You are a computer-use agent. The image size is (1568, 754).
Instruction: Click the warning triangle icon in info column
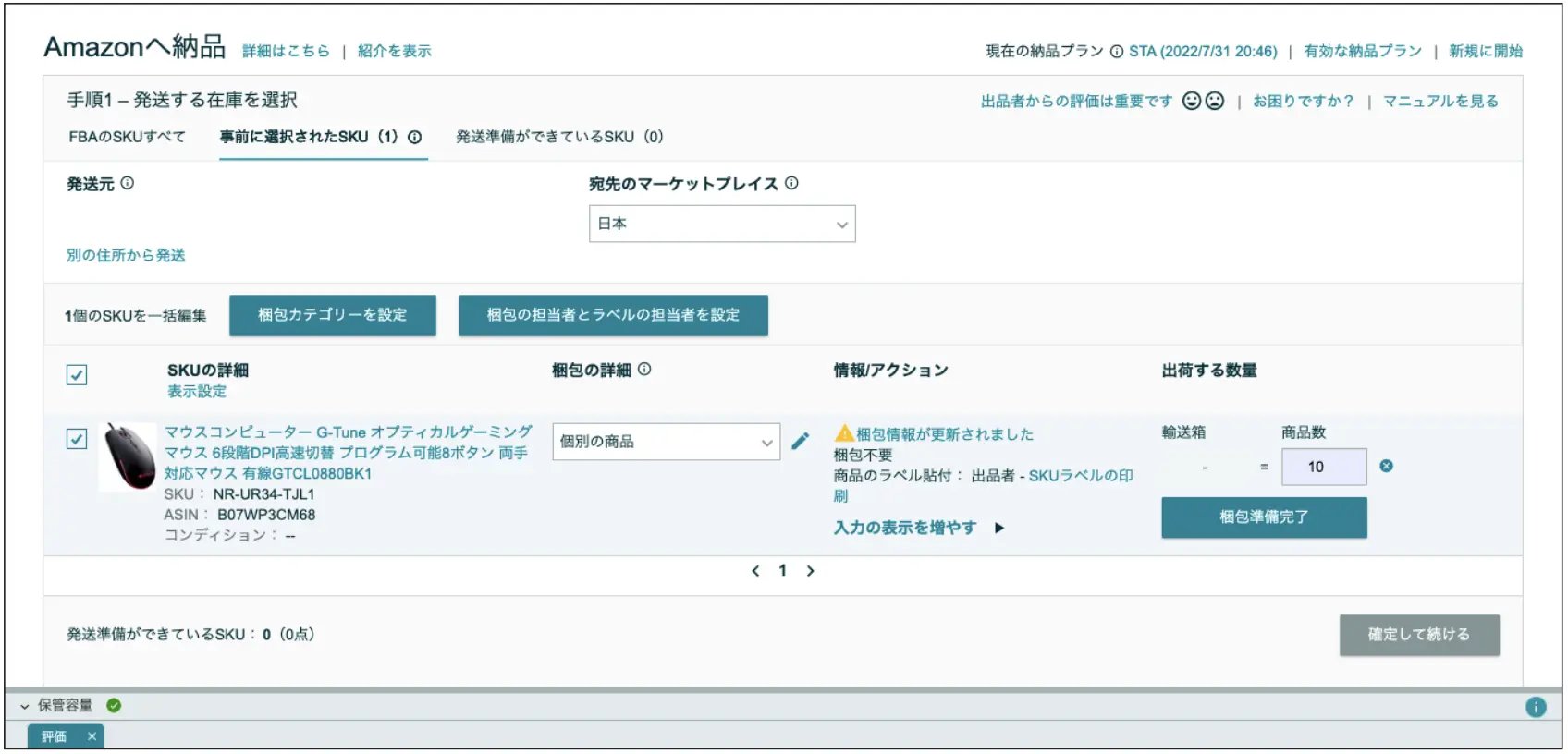[843, 432]
